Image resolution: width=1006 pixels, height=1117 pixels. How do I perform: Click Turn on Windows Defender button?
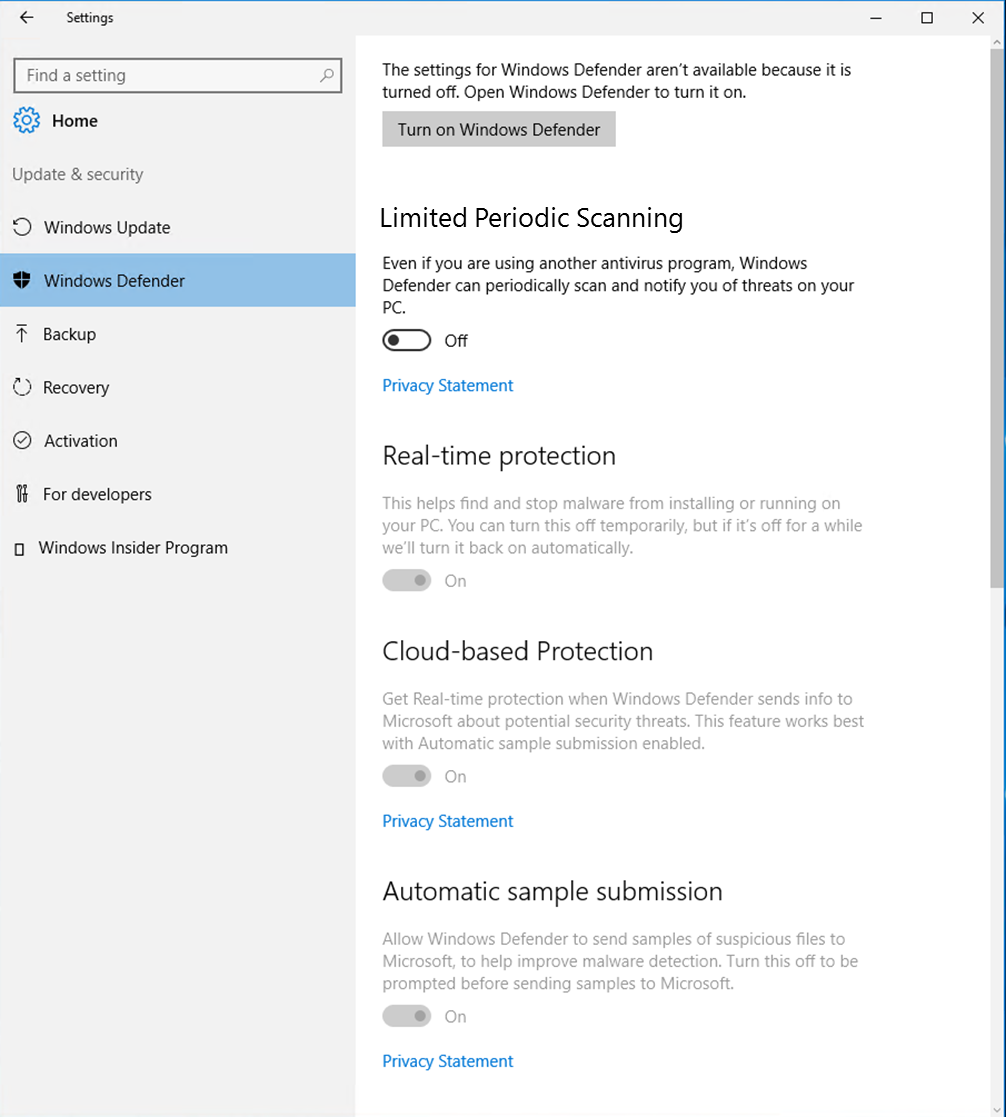coord(499,129)
